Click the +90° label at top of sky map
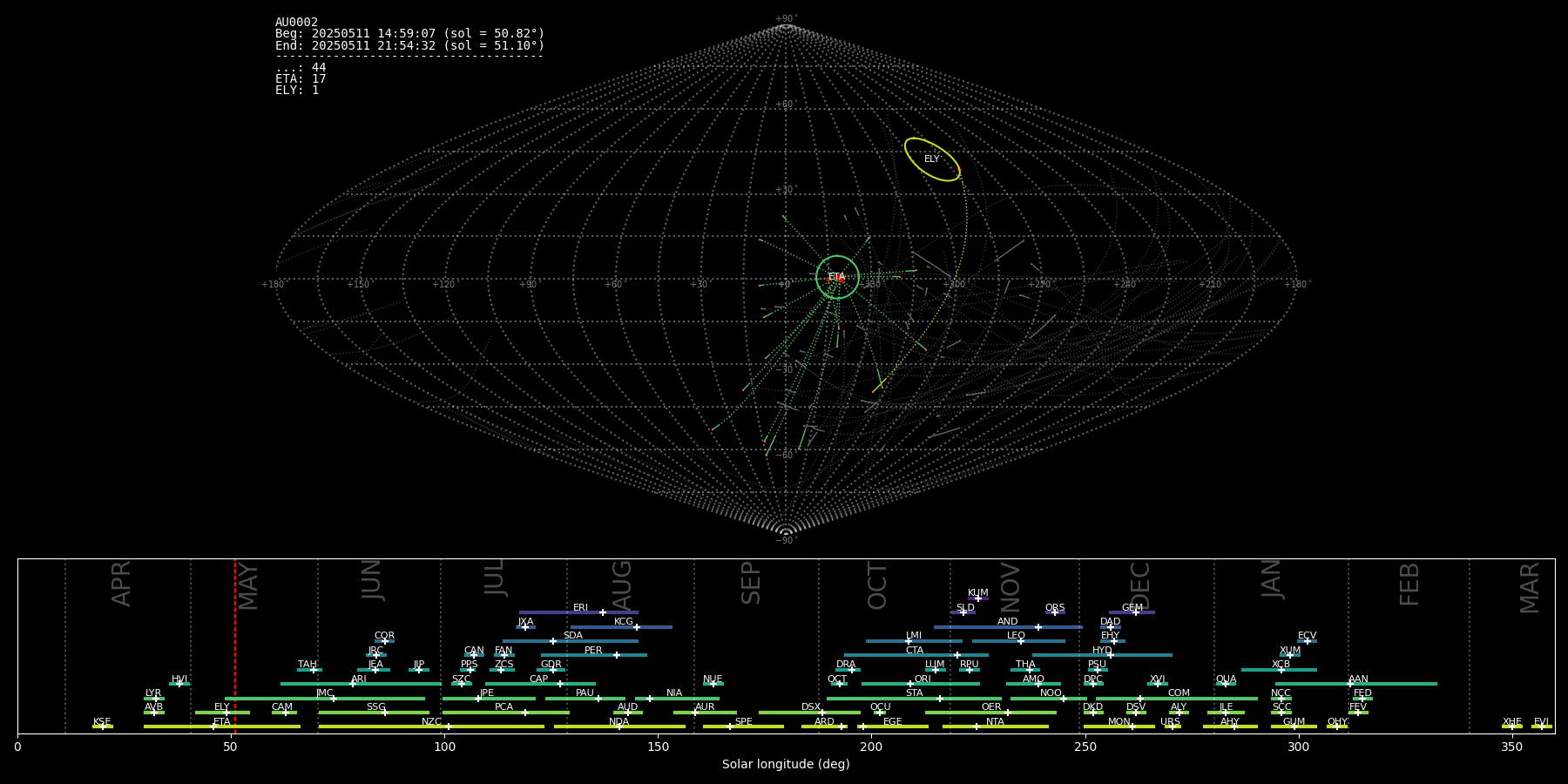Viewport: 1568px width, 784px height. tap(786, 19)
